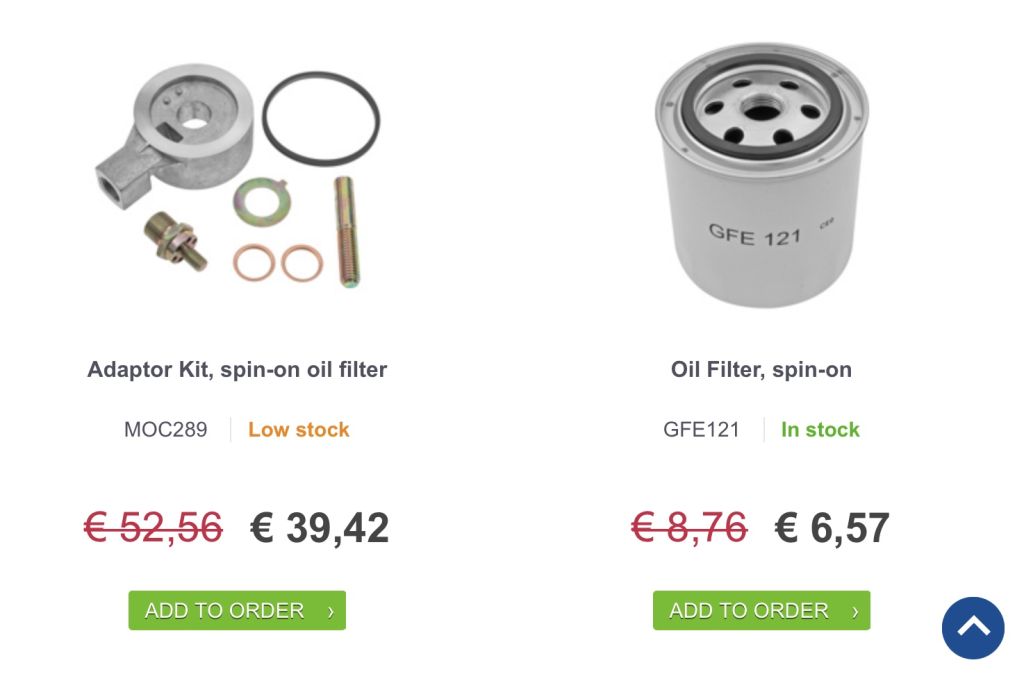Click the struck-through price € 52,56
Screen dimensions: 1024x683
[x=153, y=528]
